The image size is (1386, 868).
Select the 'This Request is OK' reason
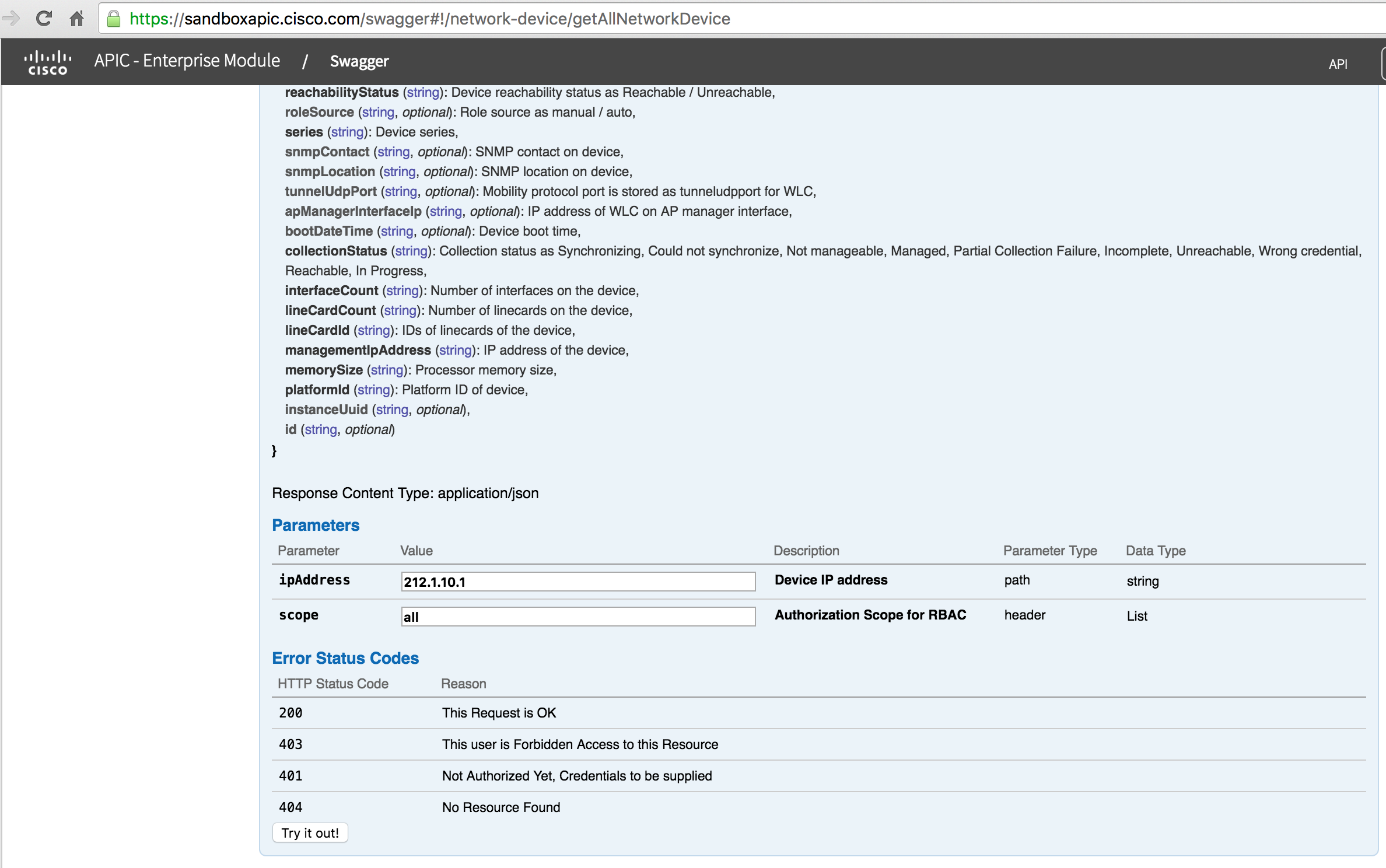coord(499,713)
